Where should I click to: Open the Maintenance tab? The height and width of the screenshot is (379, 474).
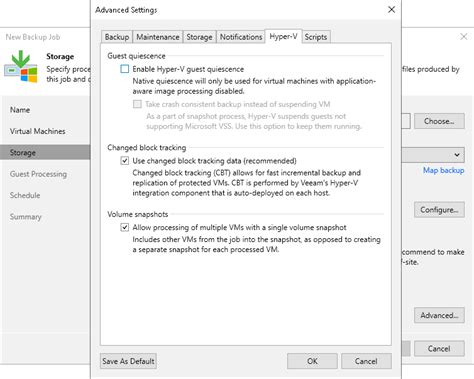158,37
